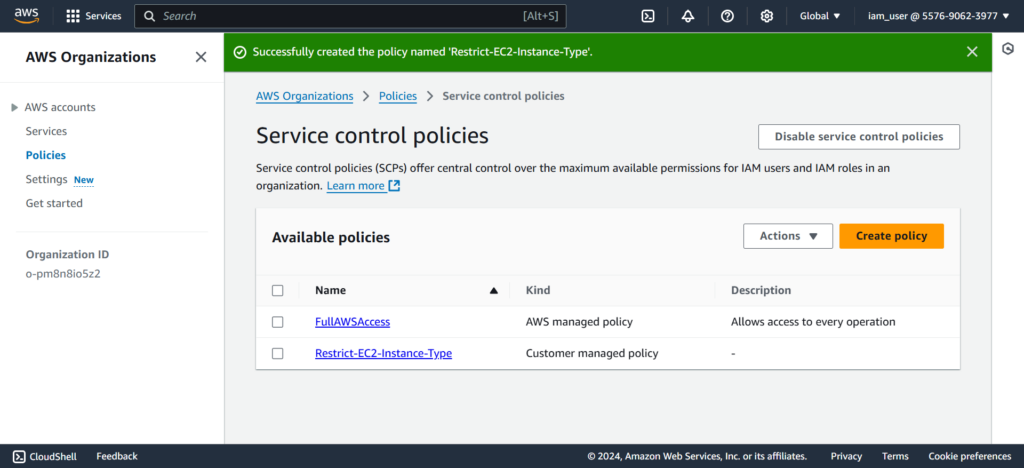Tick the Restrict-EC2-Instance-Type checkbox
Screen dimensions: 1024x468
click(x=278, y=353)
